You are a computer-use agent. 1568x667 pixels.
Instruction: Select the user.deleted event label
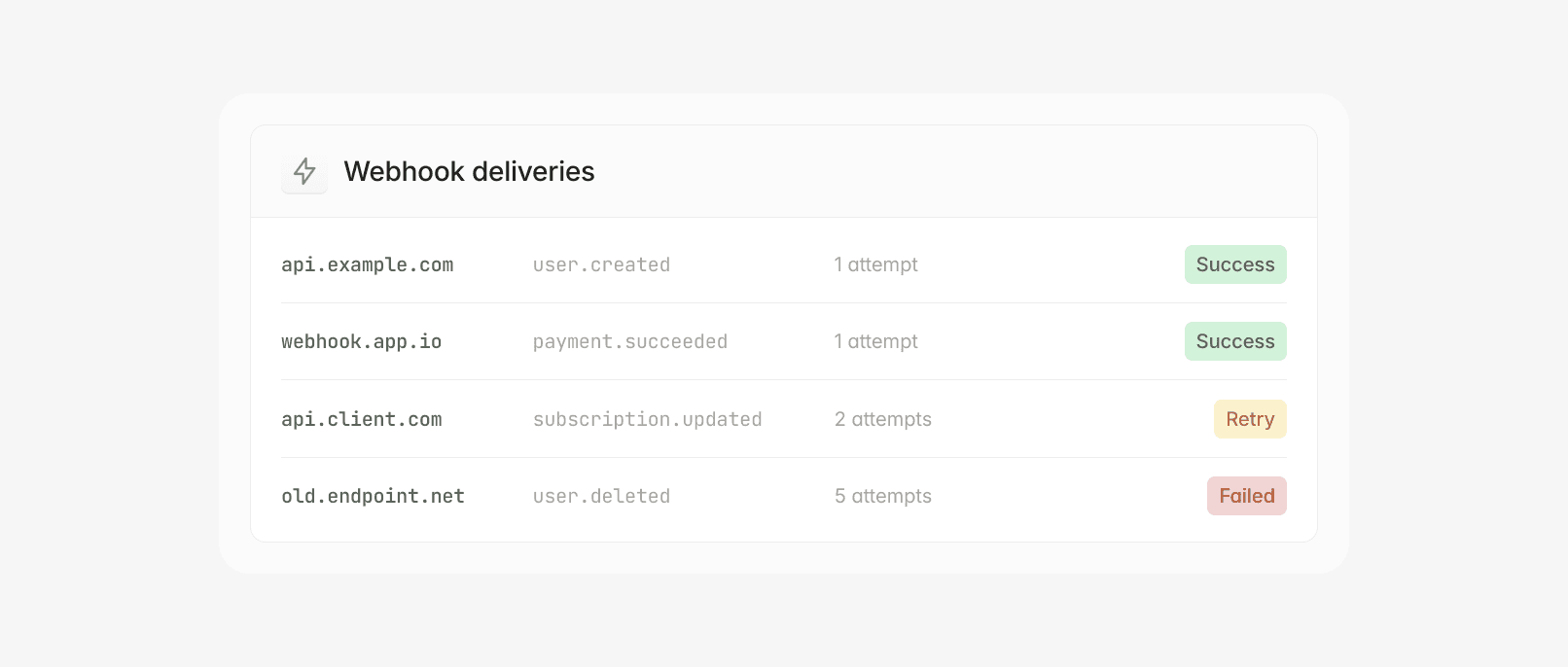(601, 496)
